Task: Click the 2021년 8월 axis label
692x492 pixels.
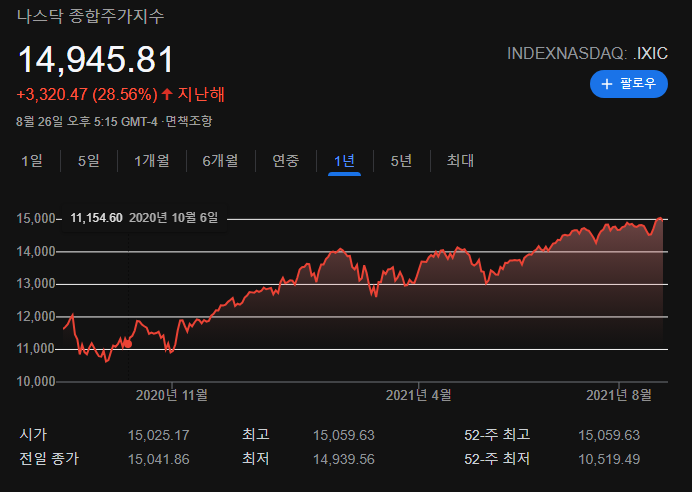Action: (619, 395)
